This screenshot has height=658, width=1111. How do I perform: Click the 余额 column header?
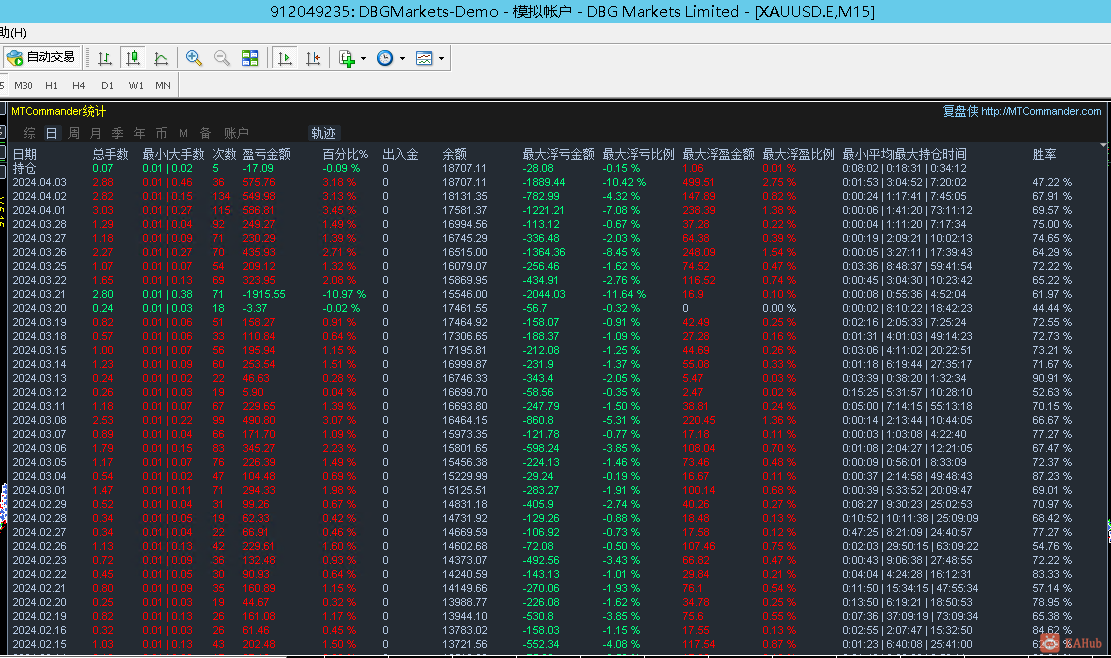point(455,154)
